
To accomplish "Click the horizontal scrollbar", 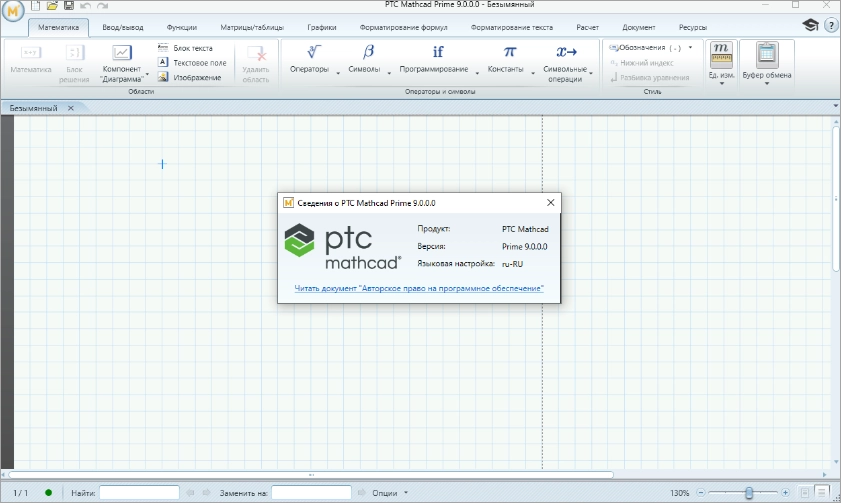I will point(311,475).
